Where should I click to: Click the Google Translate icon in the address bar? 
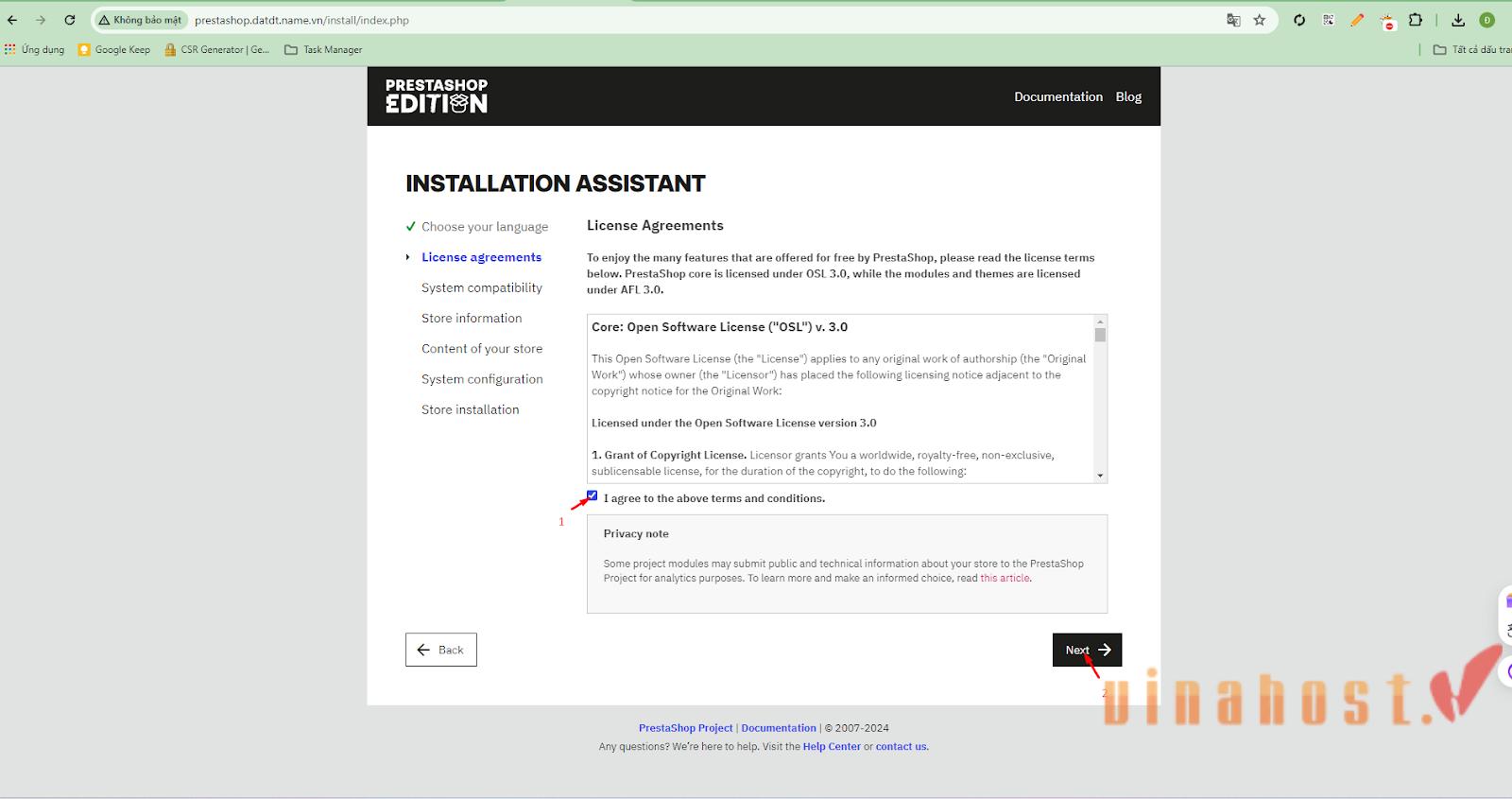click(1233, 20)
